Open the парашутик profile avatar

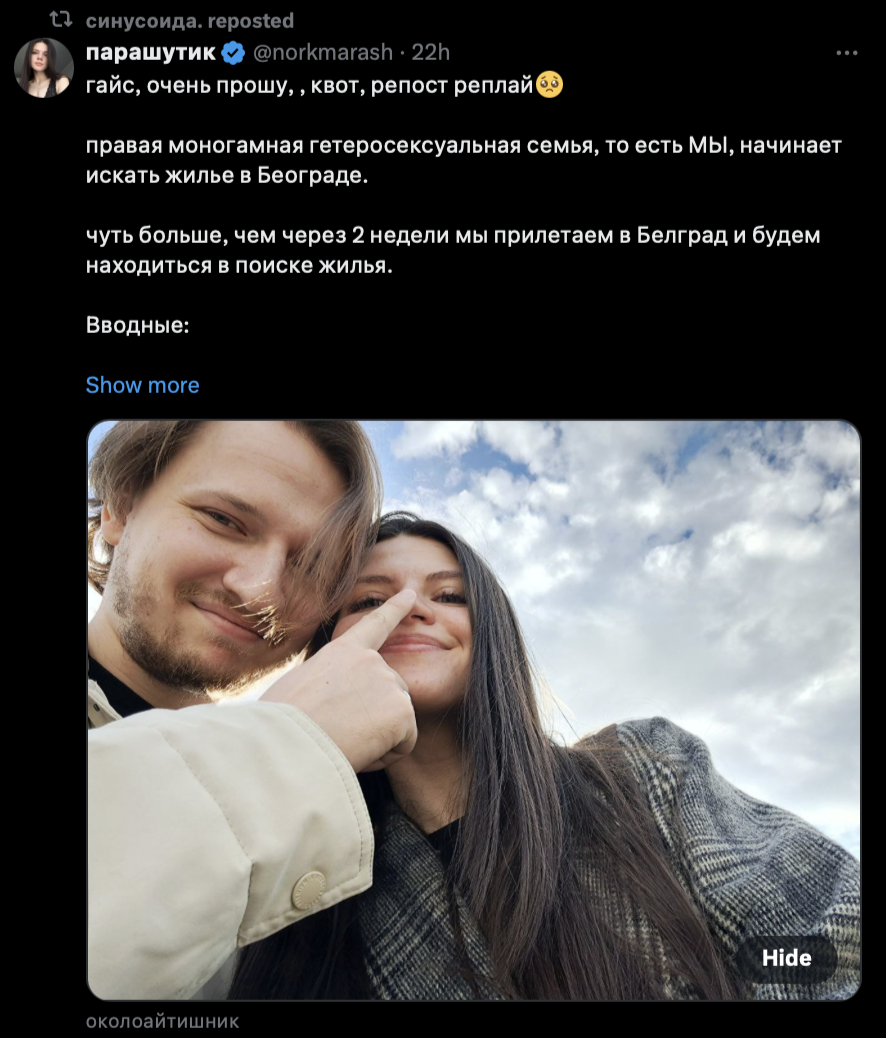click(44, 68)
